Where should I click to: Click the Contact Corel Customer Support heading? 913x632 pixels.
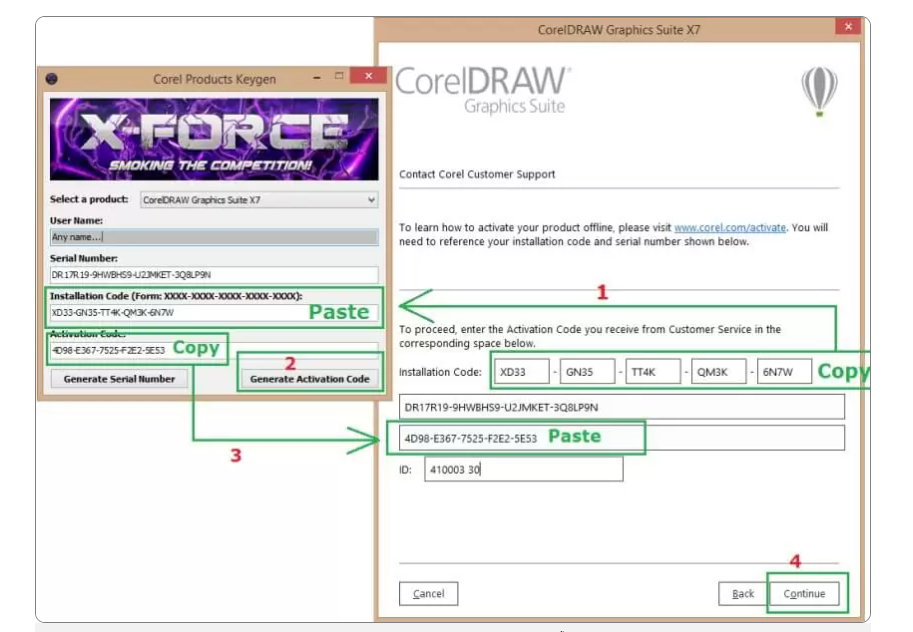click(477, 174)
